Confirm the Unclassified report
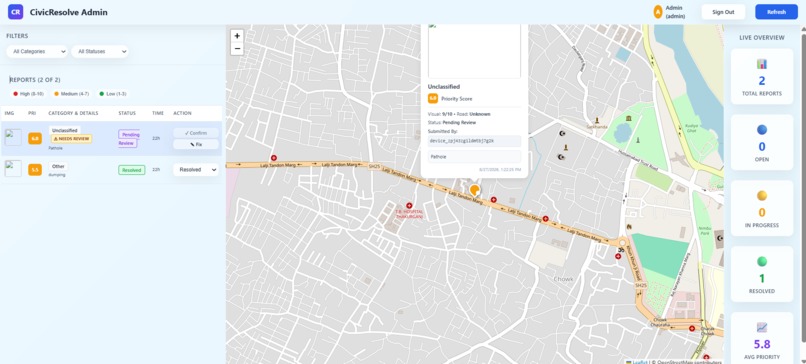 [x=196, y=133]
